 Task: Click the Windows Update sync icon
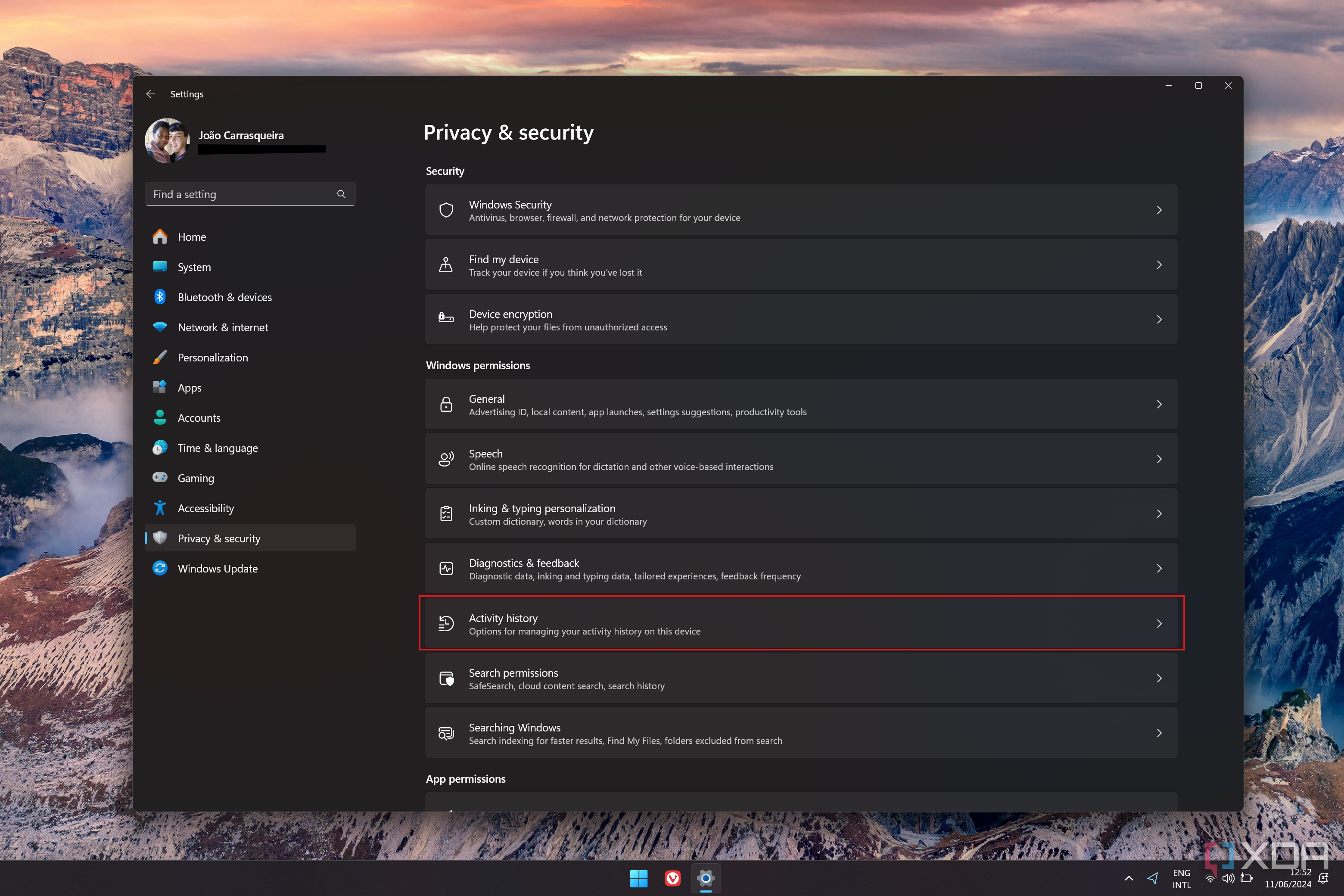[160, 568]
